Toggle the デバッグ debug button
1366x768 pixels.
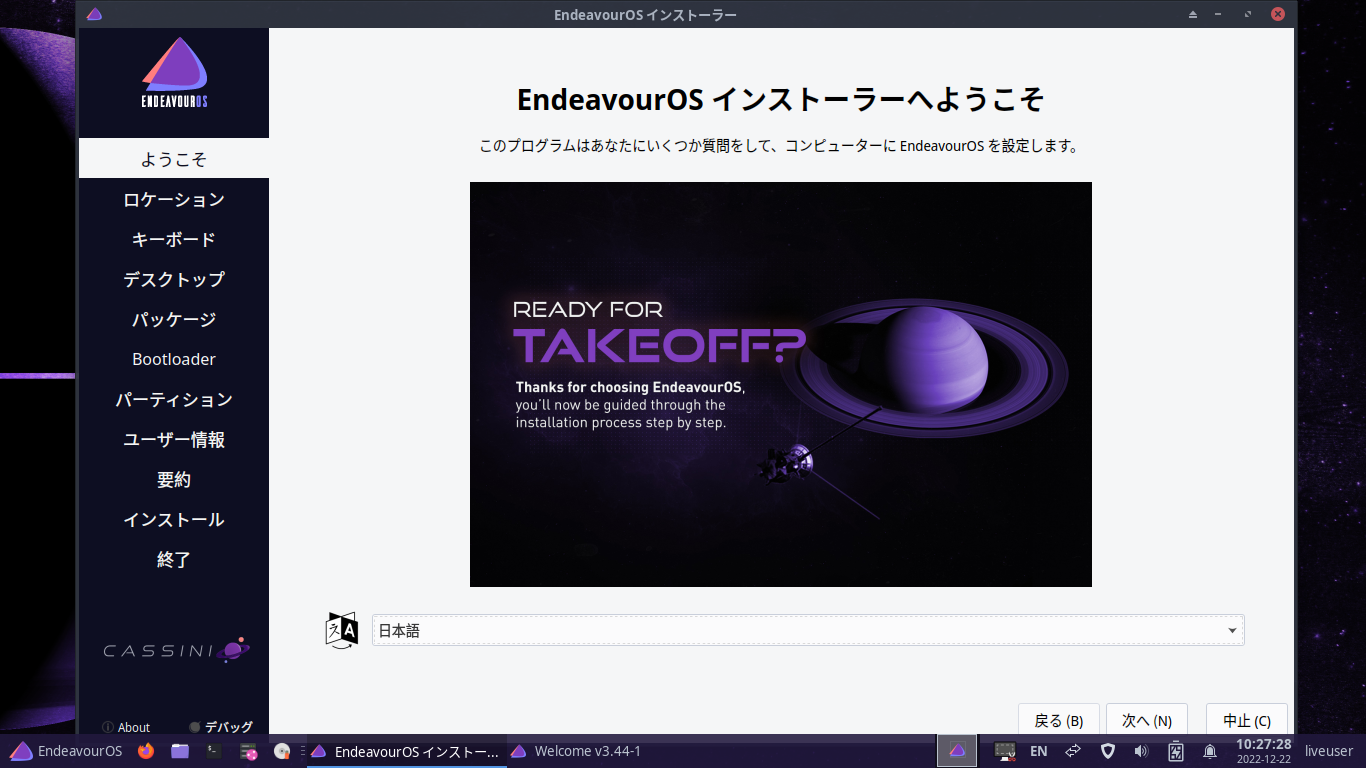(221, 727)
